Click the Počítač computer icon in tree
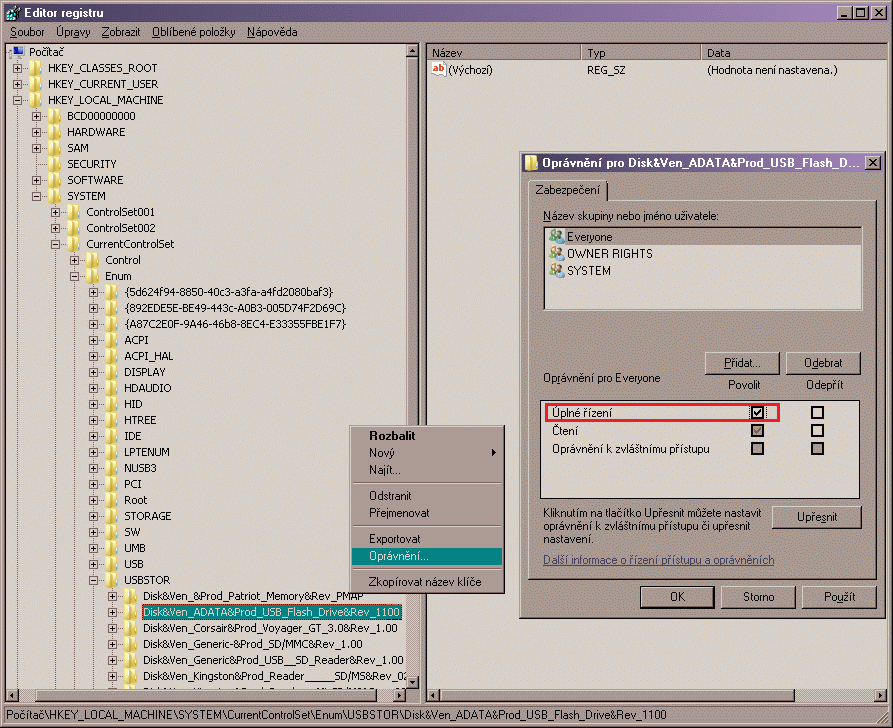 coord(18,52)
